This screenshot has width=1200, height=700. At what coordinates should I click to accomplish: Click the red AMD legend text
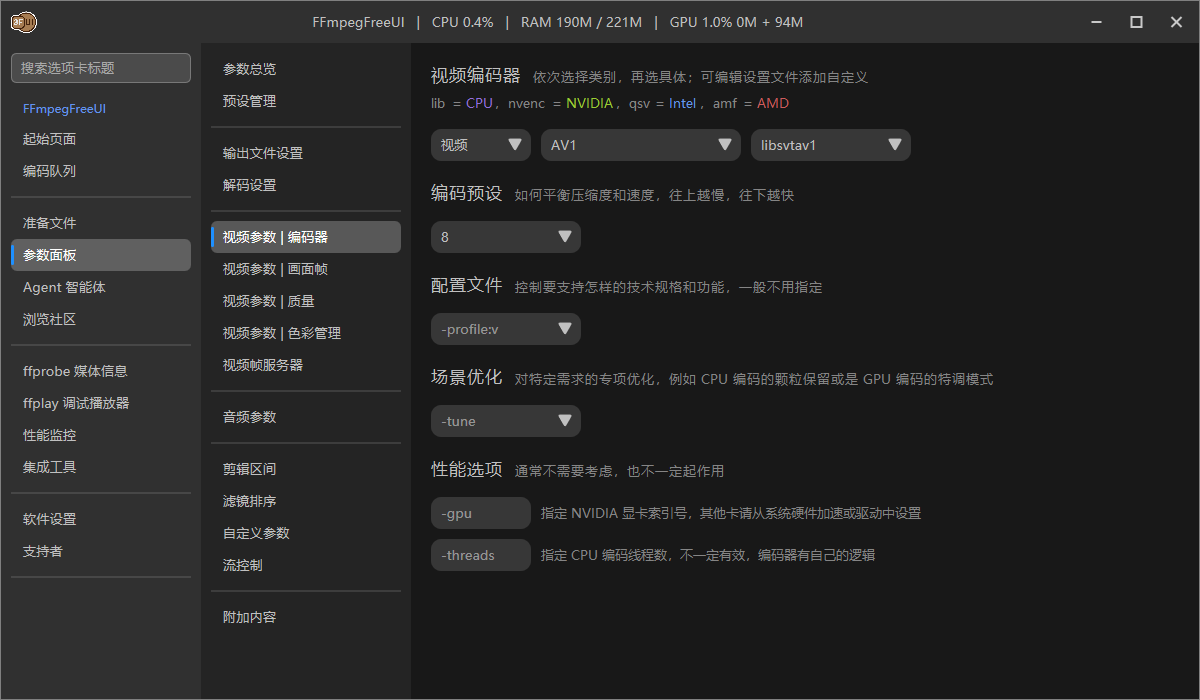pos(773,103)
